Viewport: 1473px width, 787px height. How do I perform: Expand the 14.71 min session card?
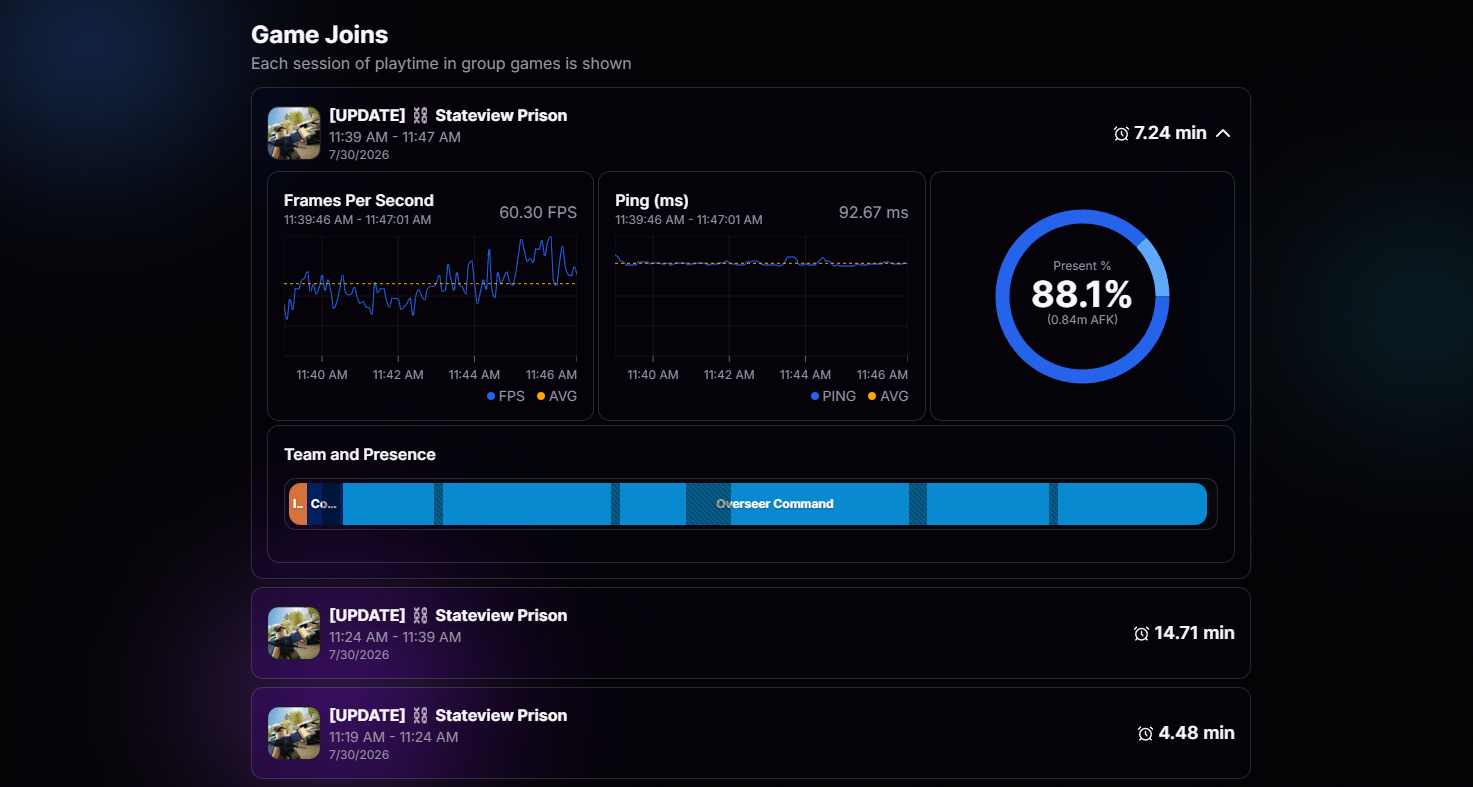point(750,633)
